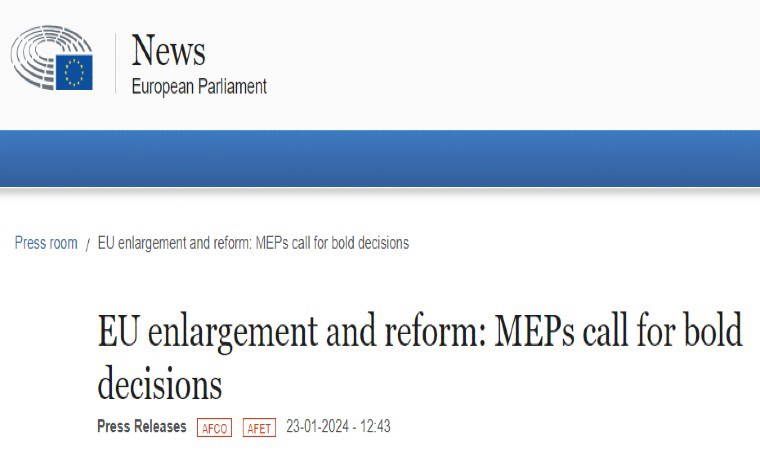Click the vertical divider beside the logo

[x=114, y=64]
